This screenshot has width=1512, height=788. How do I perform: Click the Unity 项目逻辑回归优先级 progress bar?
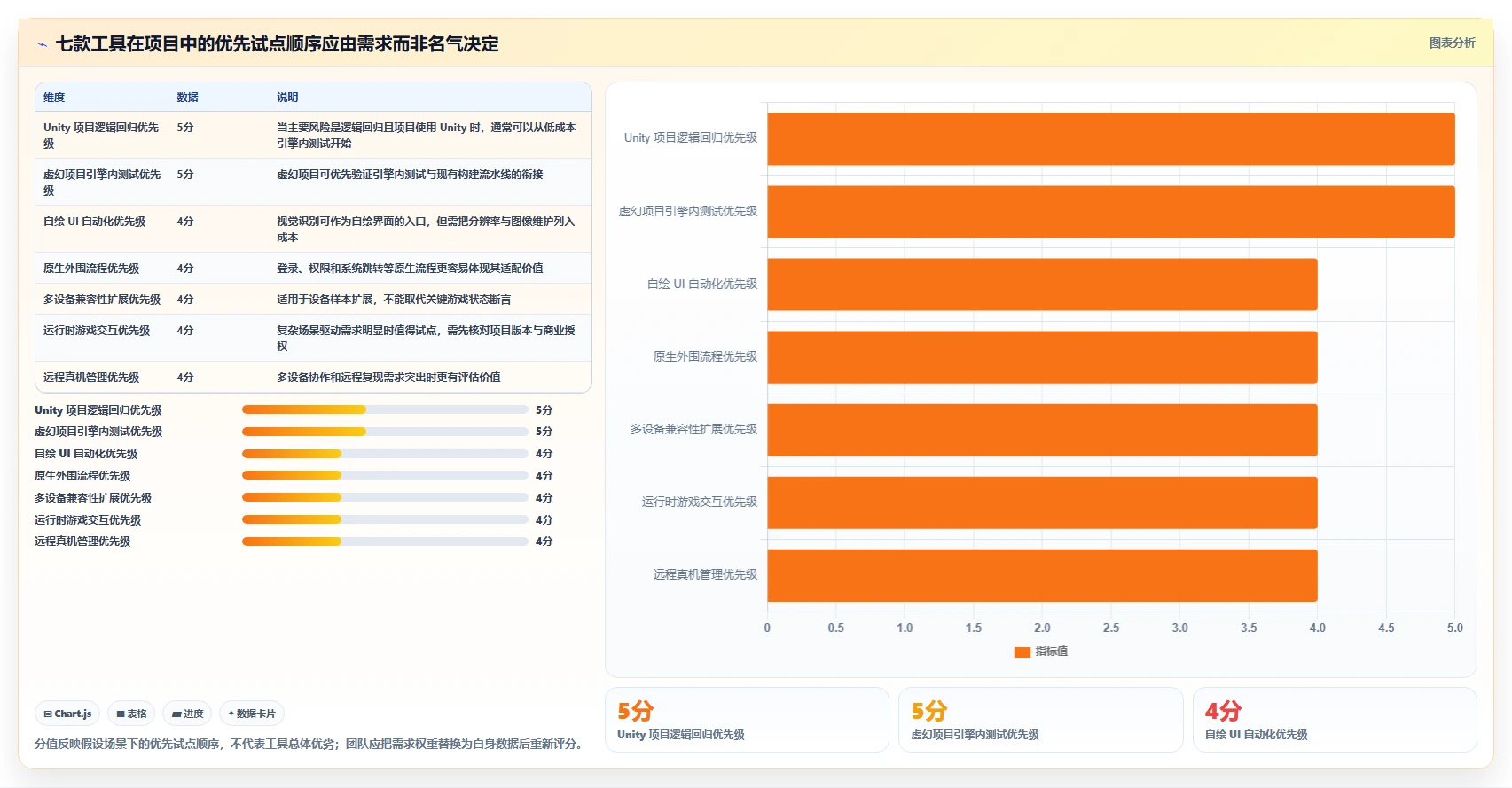pyautogui.click(x=385, y=410)
